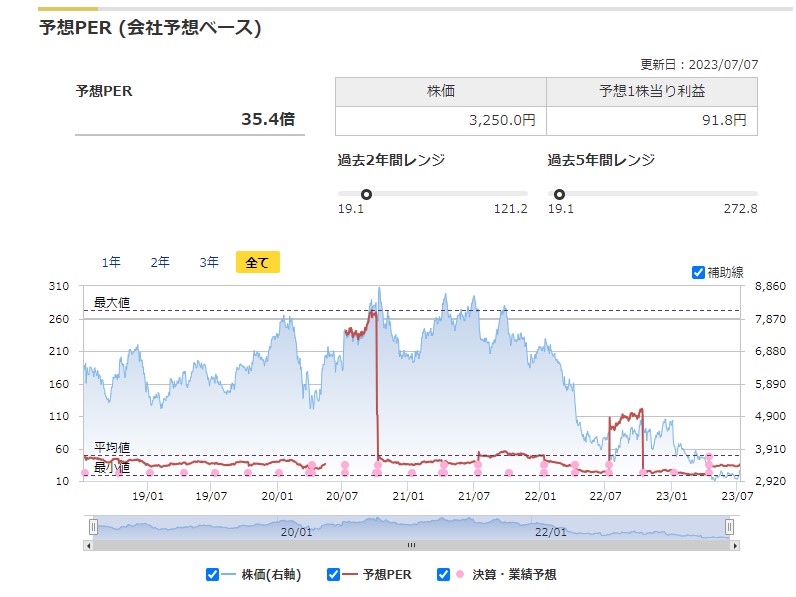
Task: Switch chart to 2年 period
Action: [160, 262]
